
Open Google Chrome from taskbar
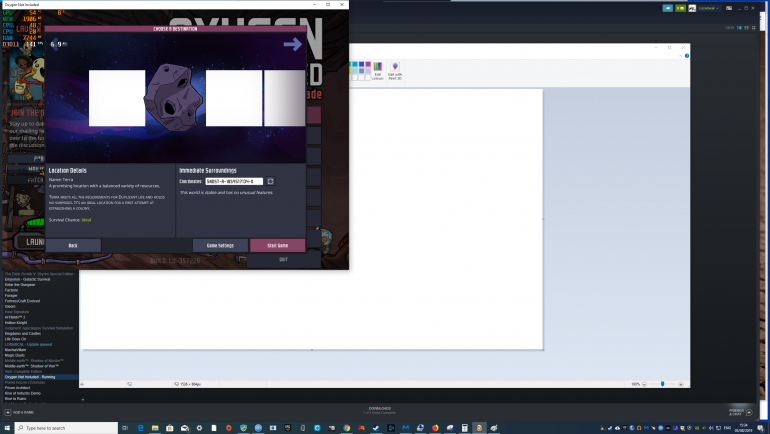click(347, 428)
